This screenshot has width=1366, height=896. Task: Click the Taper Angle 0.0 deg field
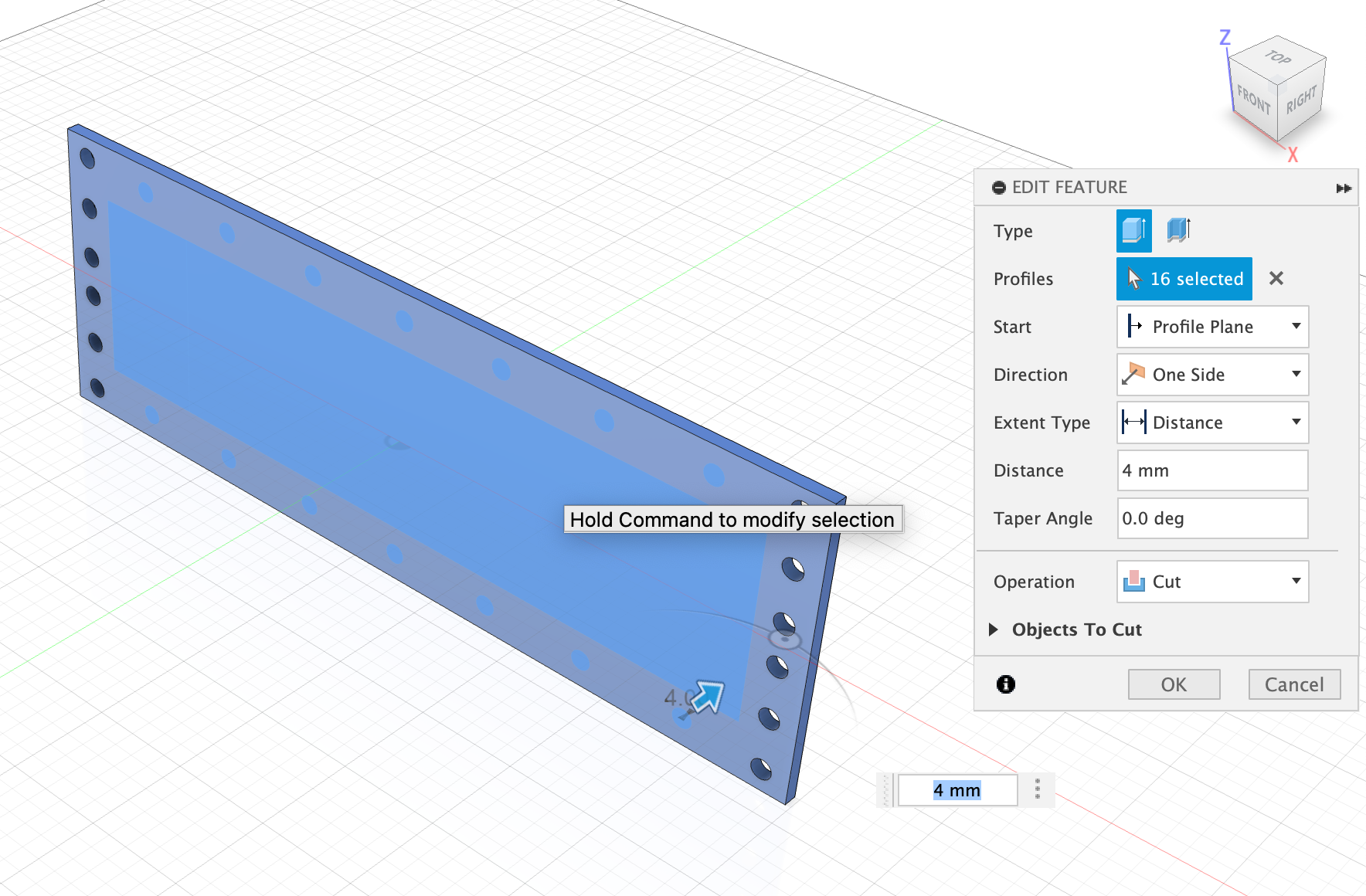pyautogui.click(x=1212, y=518)
